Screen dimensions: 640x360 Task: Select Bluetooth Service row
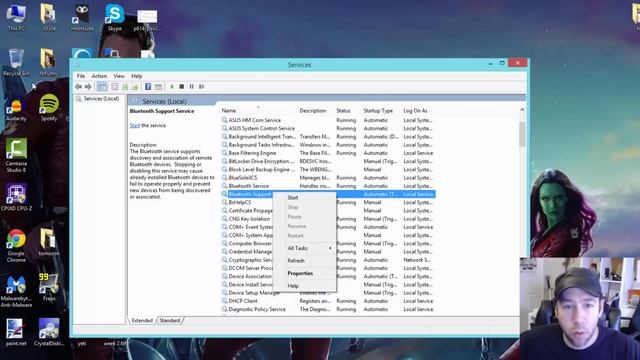[x=328, y=186]
